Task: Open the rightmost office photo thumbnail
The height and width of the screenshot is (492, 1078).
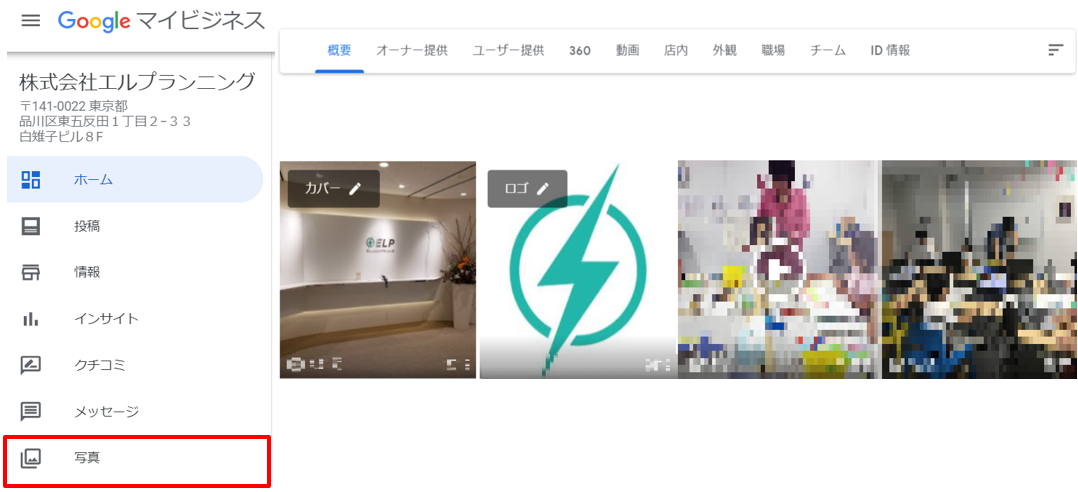Action: tap(979, 269)
